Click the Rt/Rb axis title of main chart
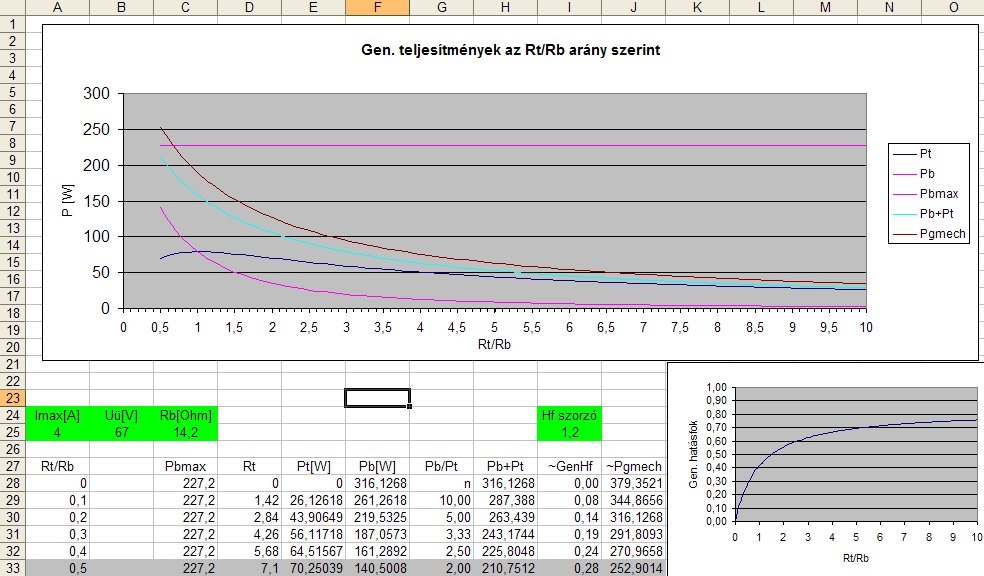This screenshot has width=984, height=576. pyautogui.click(x=494, y=344)
